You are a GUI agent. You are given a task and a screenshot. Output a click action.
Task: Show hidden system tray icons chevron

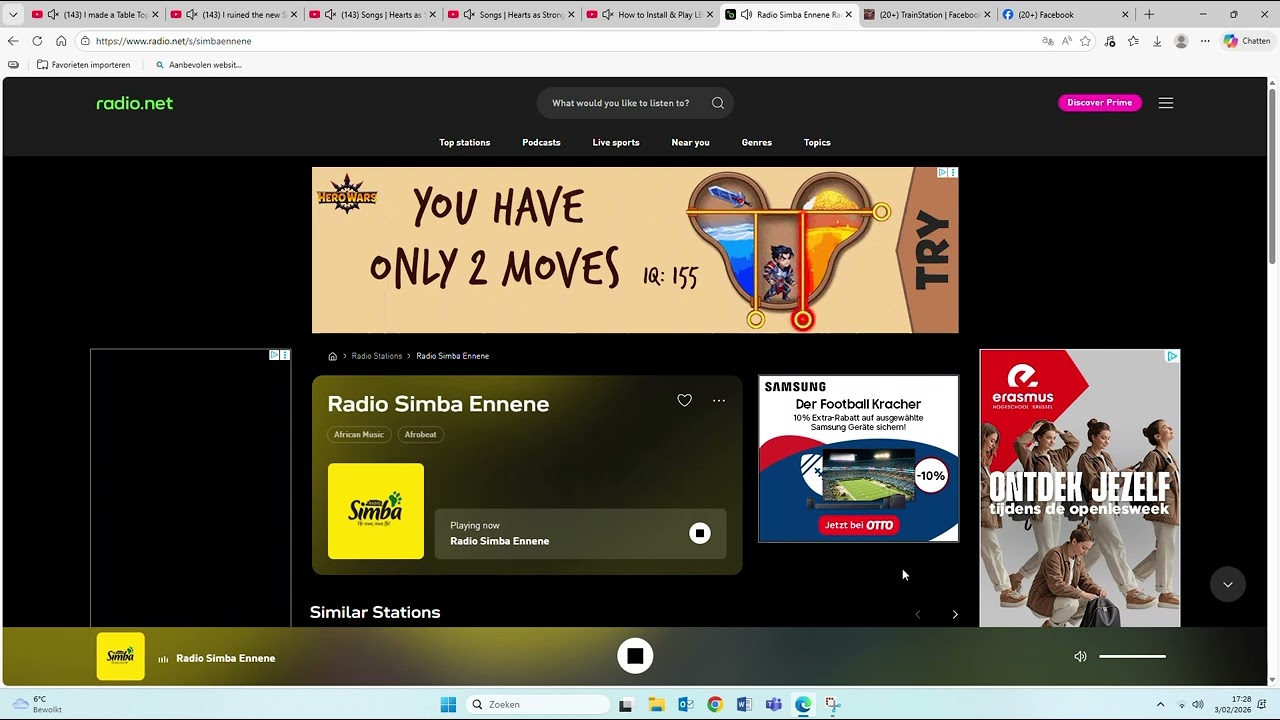pos(1160,704)
